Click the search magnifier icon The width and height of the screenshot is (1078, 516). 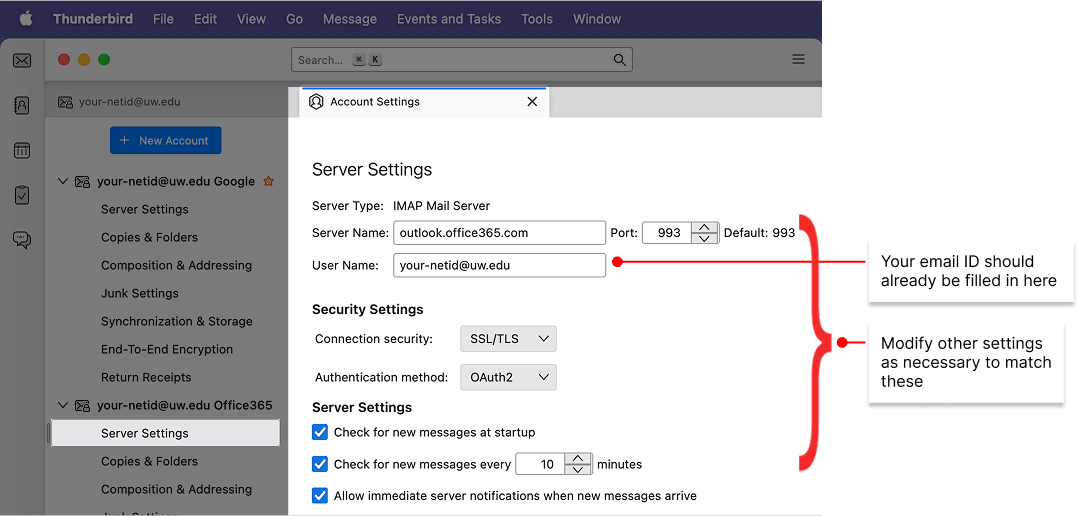[x=619, y=60]
